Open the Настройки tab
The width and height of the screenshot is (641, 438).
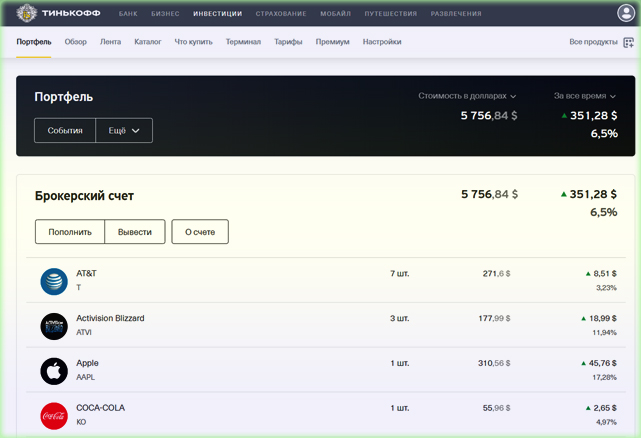click(382, 42)
